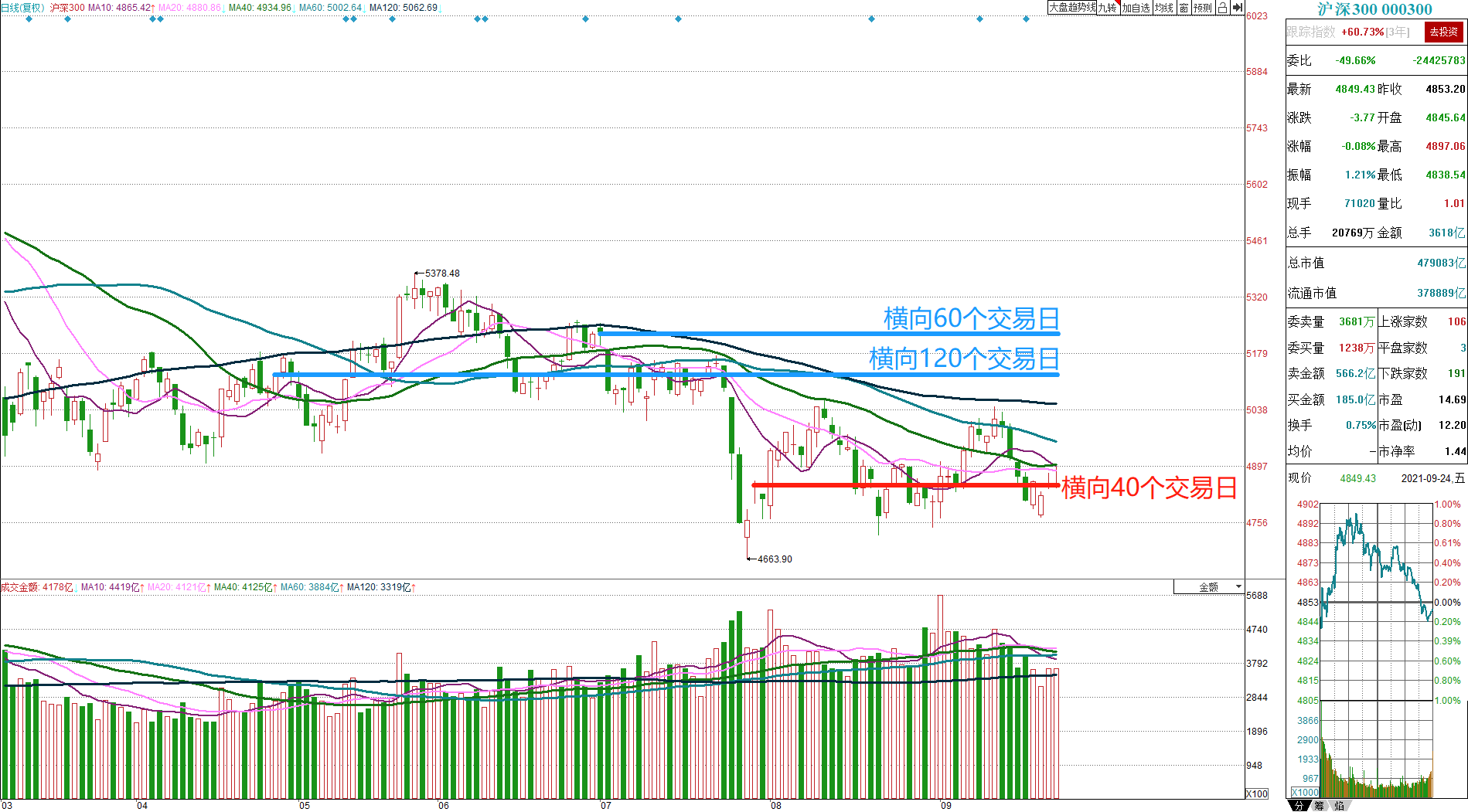Viewport: 1468px width, 812px height.
Task: Click the 市盈(动) 12.20 value
Action: point(1451,425)
